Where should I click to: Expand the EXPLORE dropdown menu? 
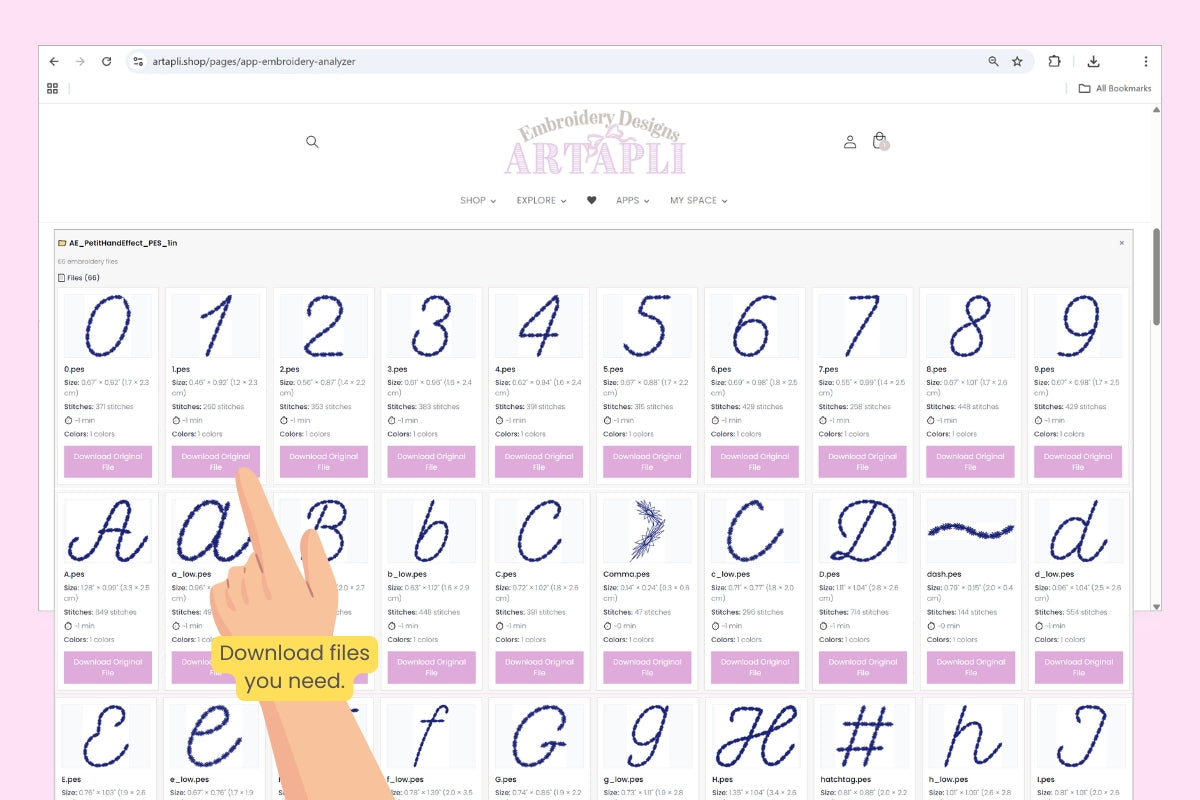tap(541, 200)
